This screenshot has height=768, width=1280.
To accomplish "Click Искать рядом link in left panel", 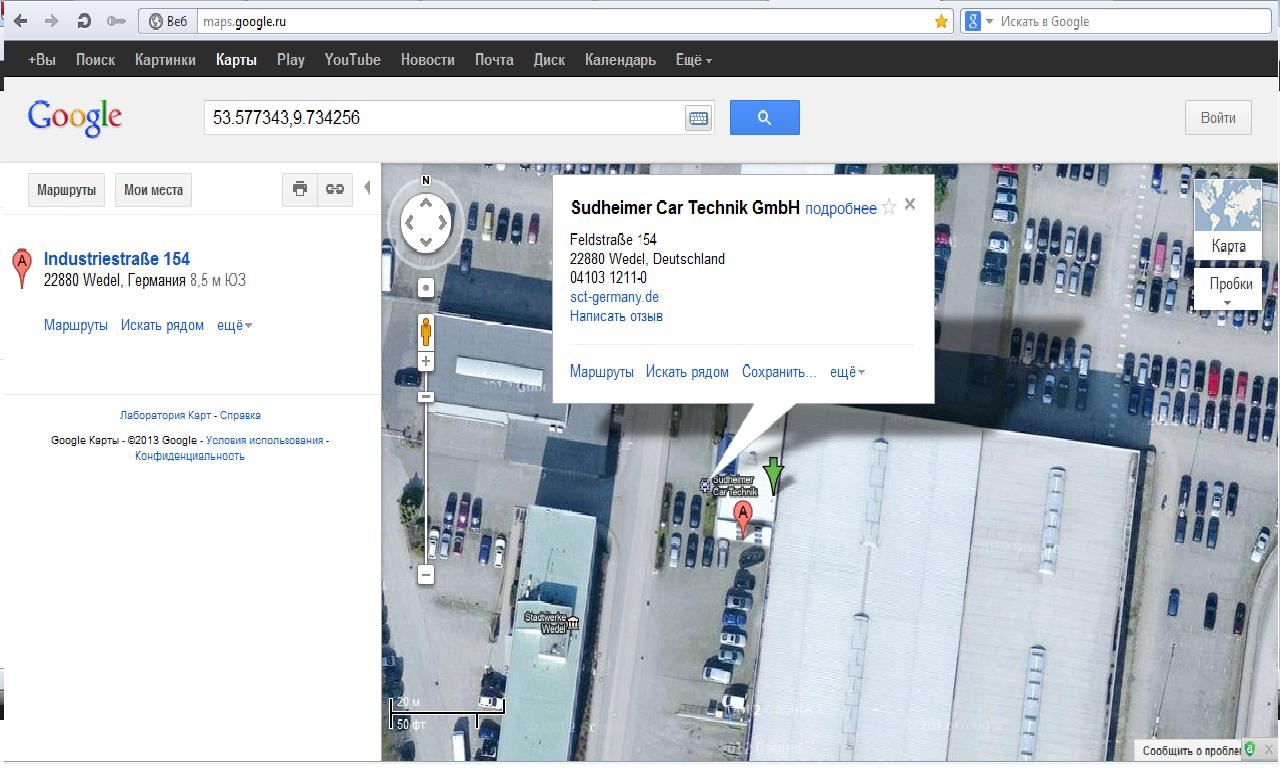I will point(162,325).
